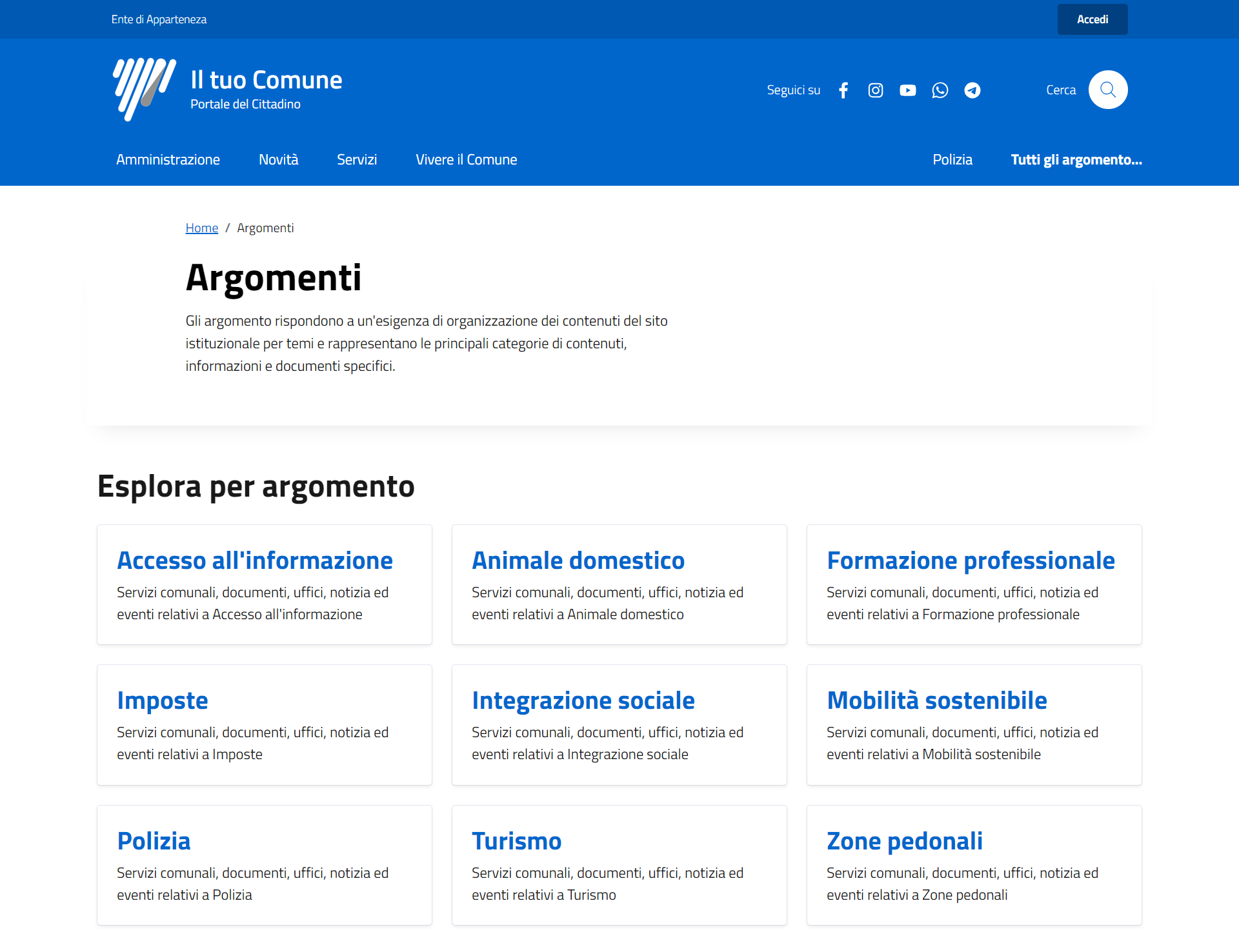Click the magnifier search button
Screen dimensions: 1239x952
(1107, 90)
